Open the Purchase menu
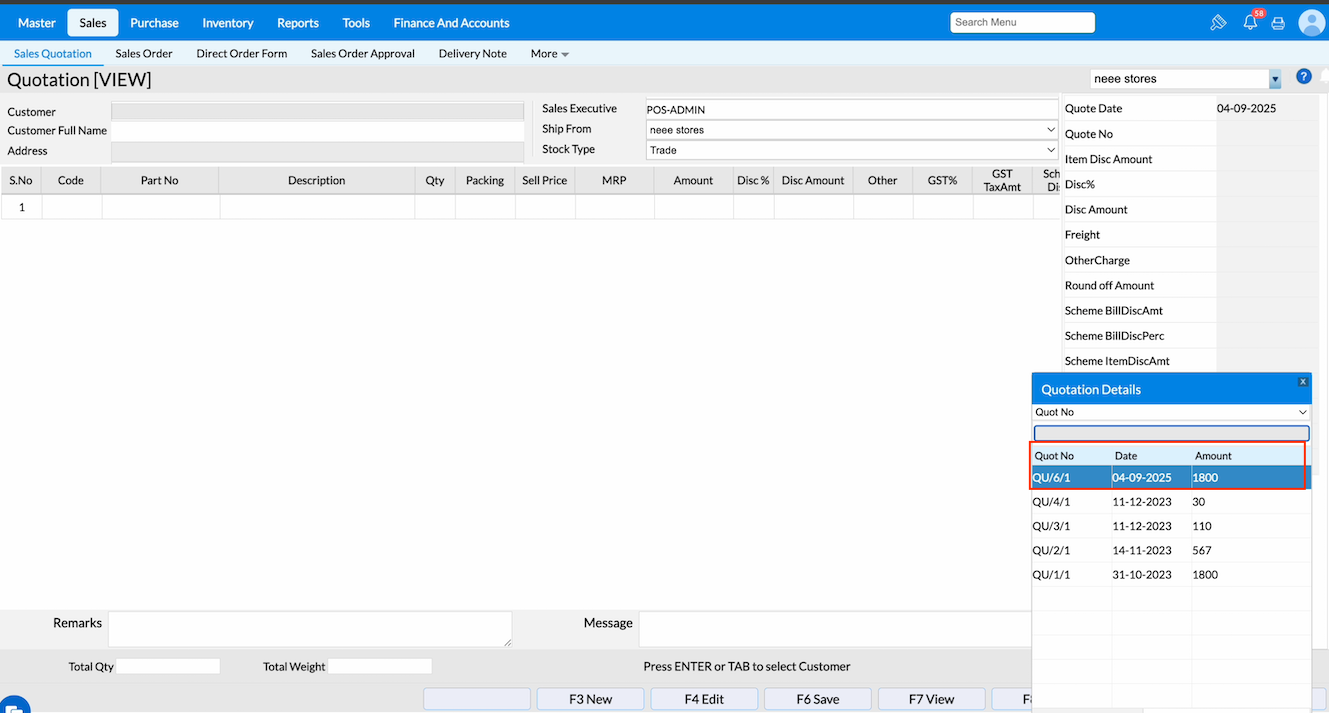Screen dimensions: 1329x713 (154, 23)
